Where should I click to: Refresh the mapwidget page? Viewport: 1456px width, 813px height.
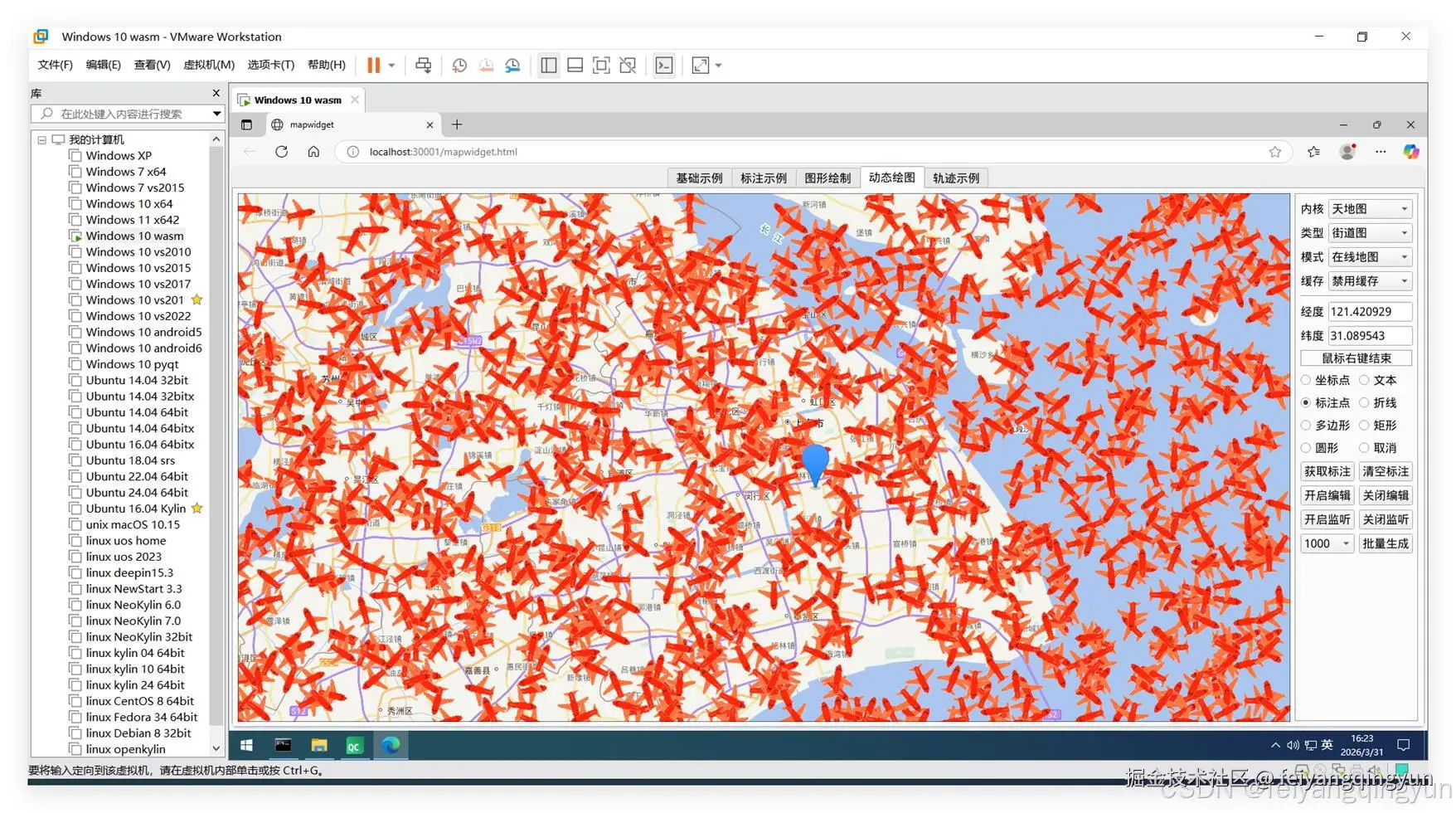click(282, 152)
